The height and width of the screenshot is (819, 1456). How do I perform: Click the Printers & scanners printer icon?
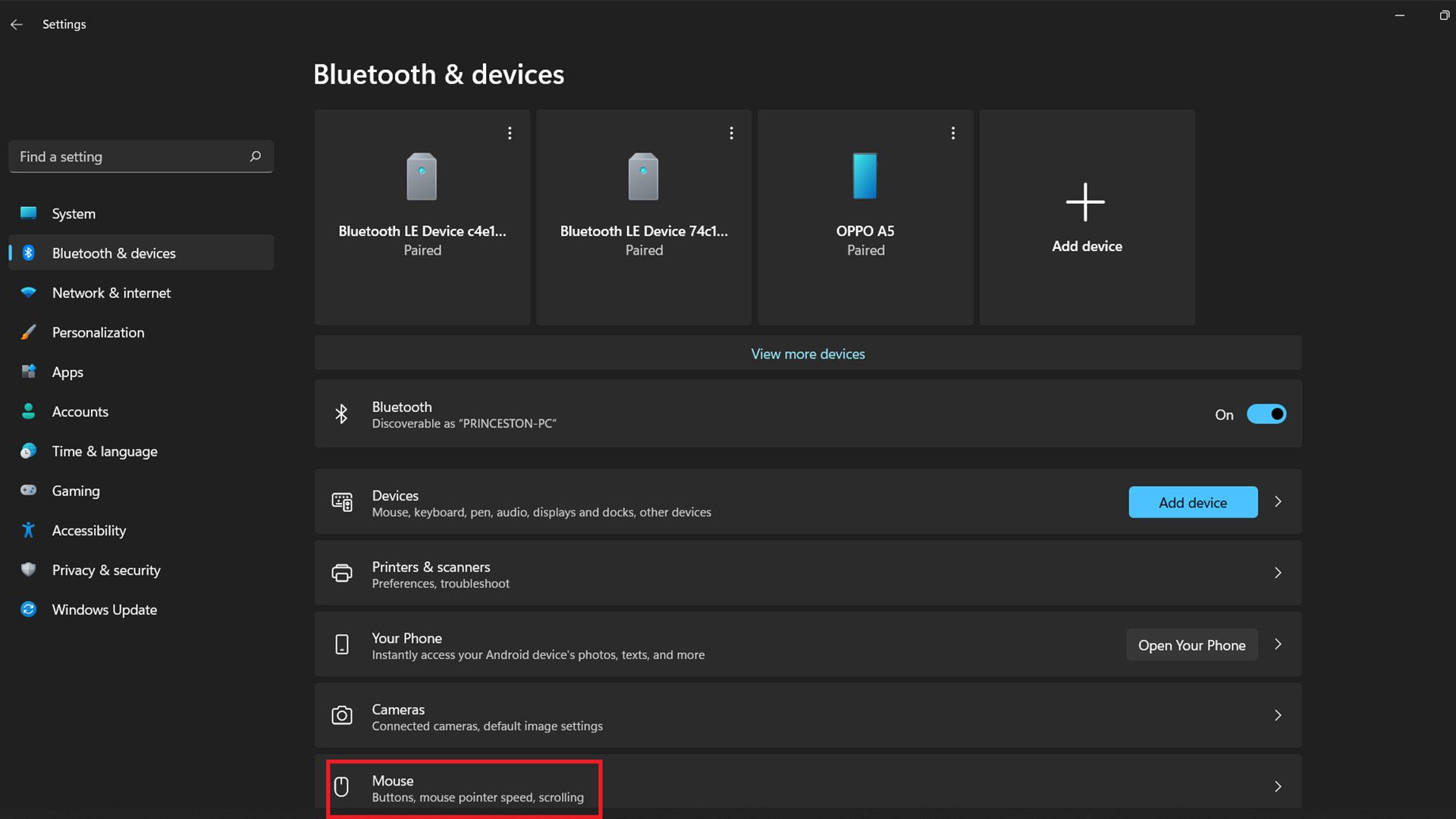pos(342,573)
